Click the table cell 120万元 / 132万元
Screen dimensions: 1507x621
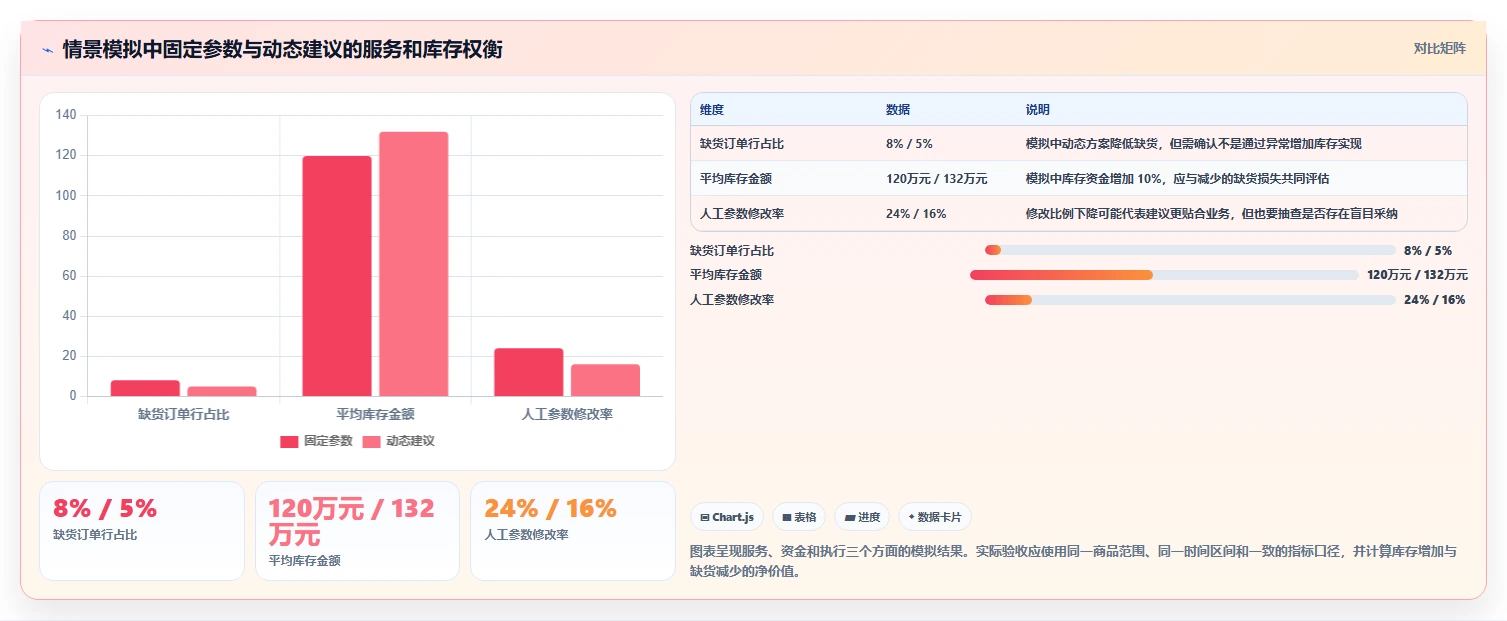point(947,179)
